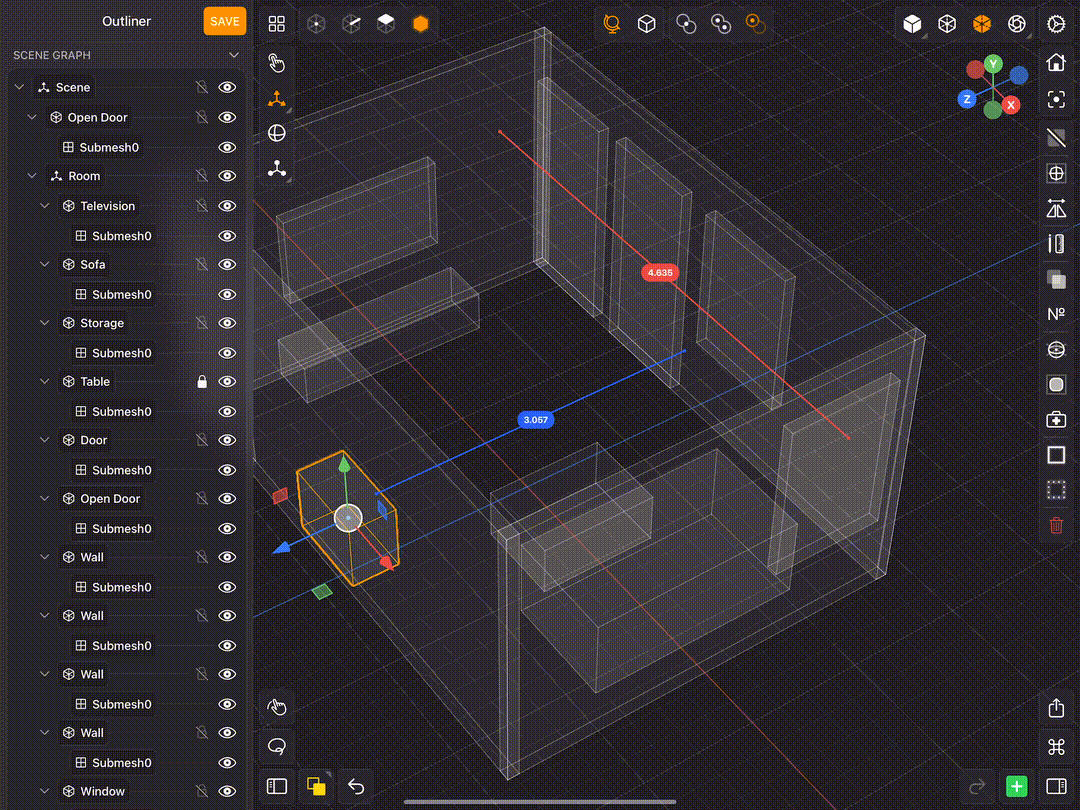Click the red 4.635 measurement label
Screen dimensions: 1080x810
click(x=660, y=273)
